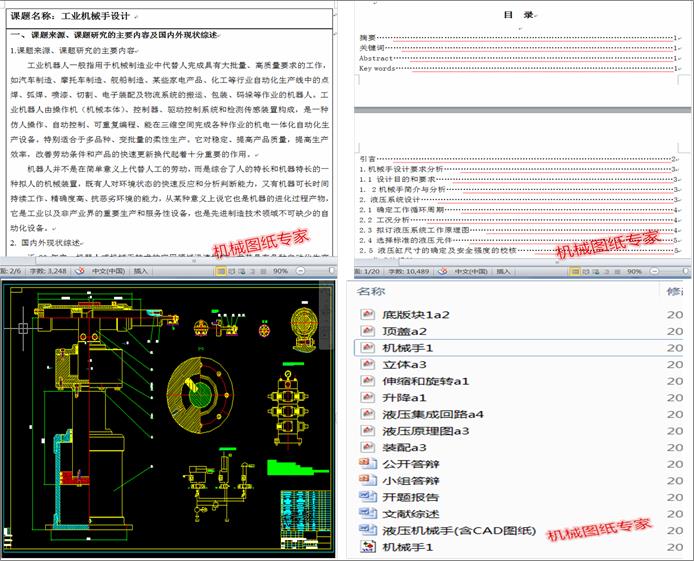Click 字数: 3,248 word count in left Word
This screenshot has width=694, height=561.
(48, 271)
